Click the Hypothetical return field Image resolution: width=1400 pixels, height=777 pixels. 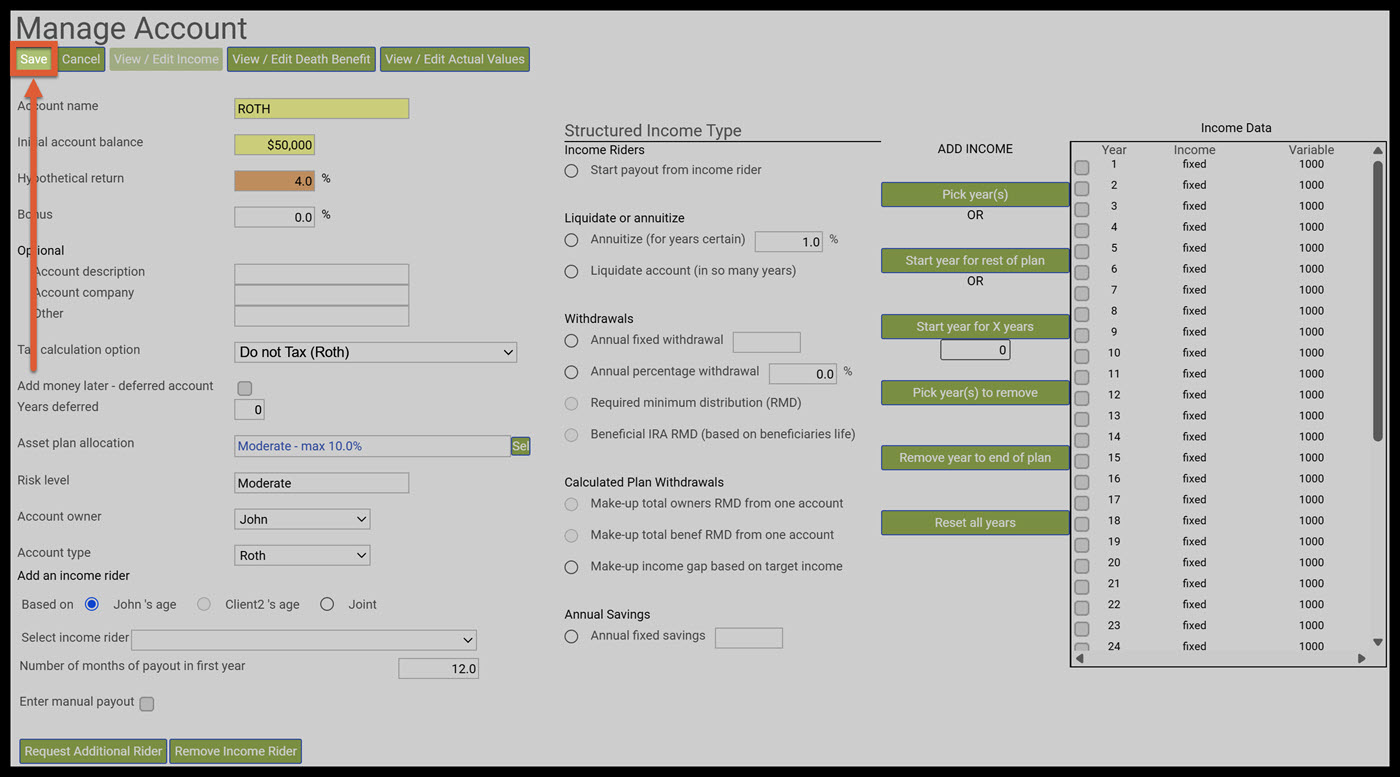pyautogui.click(x=275, y=181)
